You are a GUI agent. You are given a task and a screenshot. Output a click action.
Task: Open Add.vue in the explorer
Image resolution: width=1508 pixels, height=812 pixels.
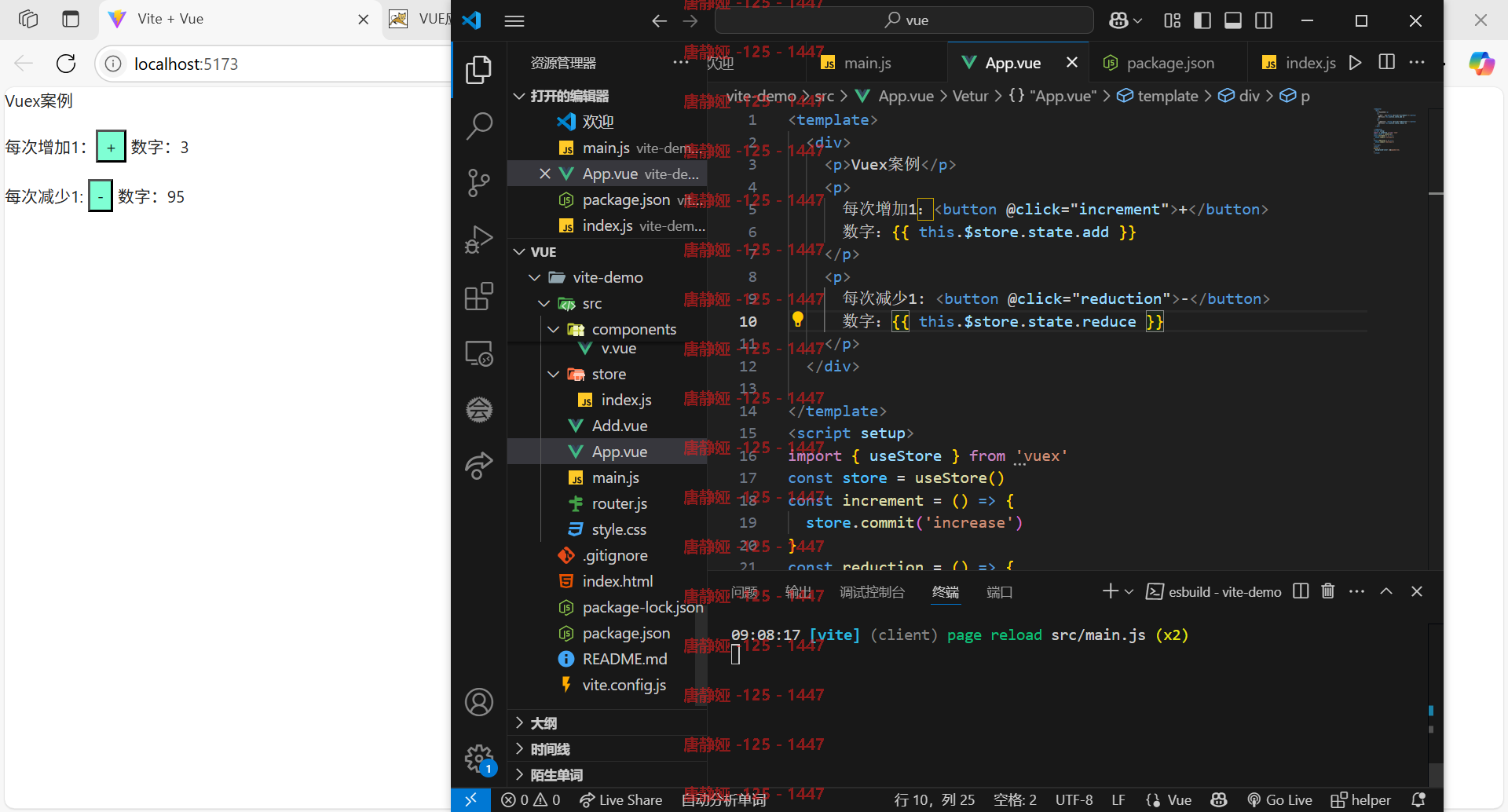pyautogui.click(x=620, y=426)
